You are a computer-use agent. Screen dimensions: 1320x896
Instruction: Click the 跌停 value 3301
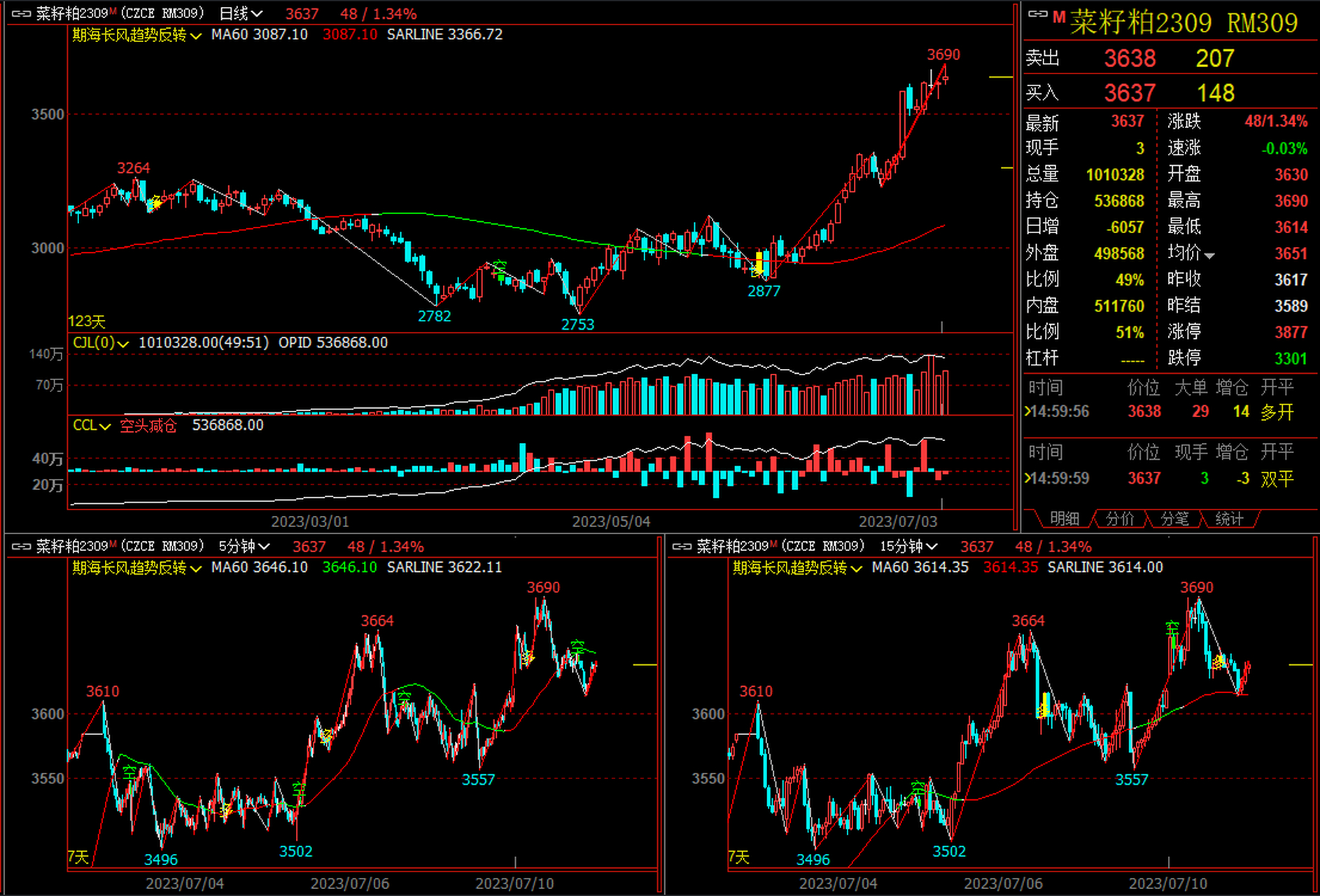coord(1291,359)
